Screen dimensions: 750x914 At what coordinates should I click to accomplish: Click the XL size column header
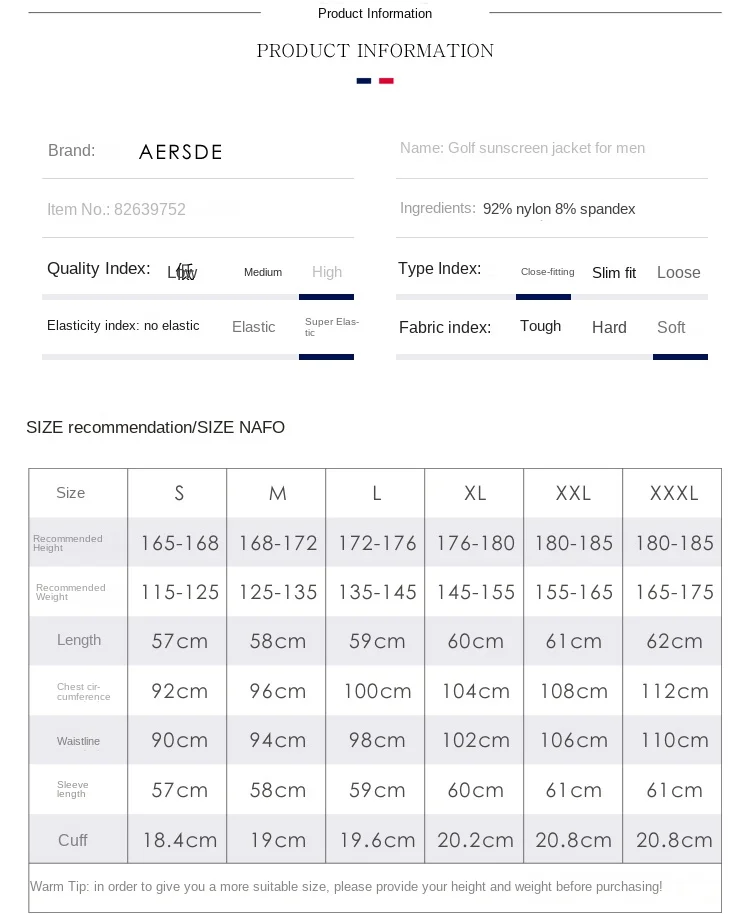point(475,493)
